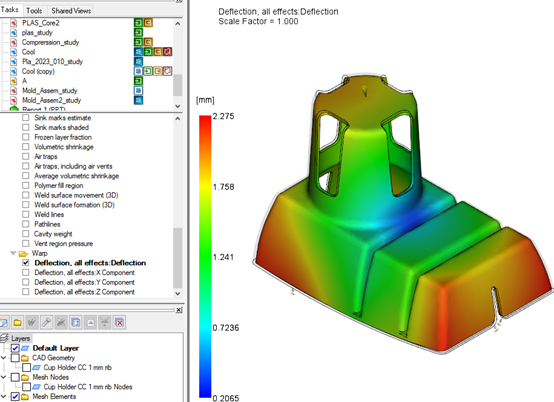Image resolution: width=554 pixels, height=402 pixels.
Task: Click the red X Delete Layer icon
Action: point(120,322)
